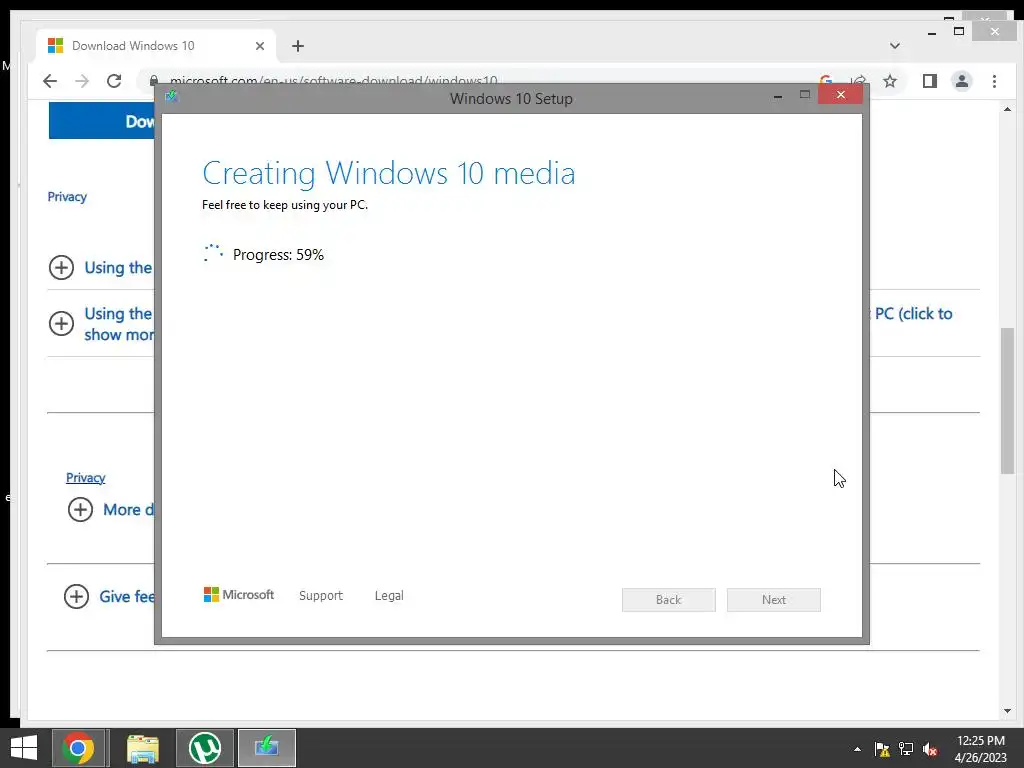This screenshot has width=1024, height=768.
Task: Open Chrome side panel icon
Action: (x=929, y=81)
